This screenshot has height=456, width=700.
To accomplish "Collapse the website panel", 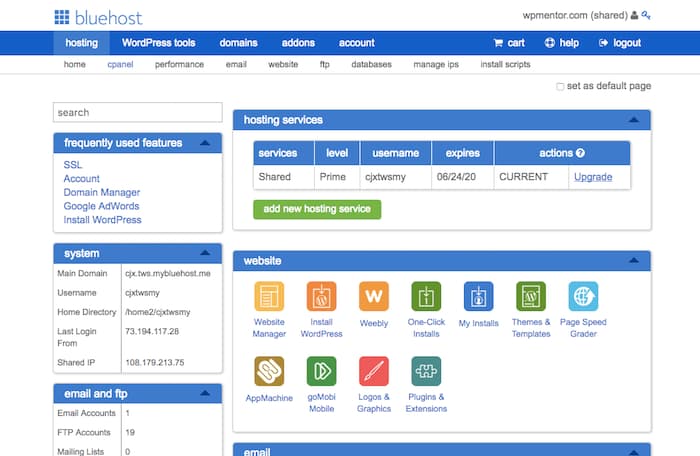I will [x=633, y=260].
